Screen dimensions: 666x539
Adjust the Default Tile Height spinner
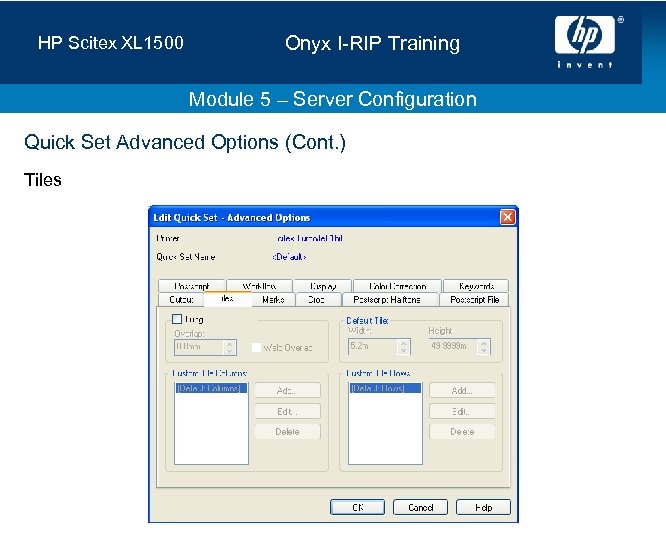coord(484,347)
